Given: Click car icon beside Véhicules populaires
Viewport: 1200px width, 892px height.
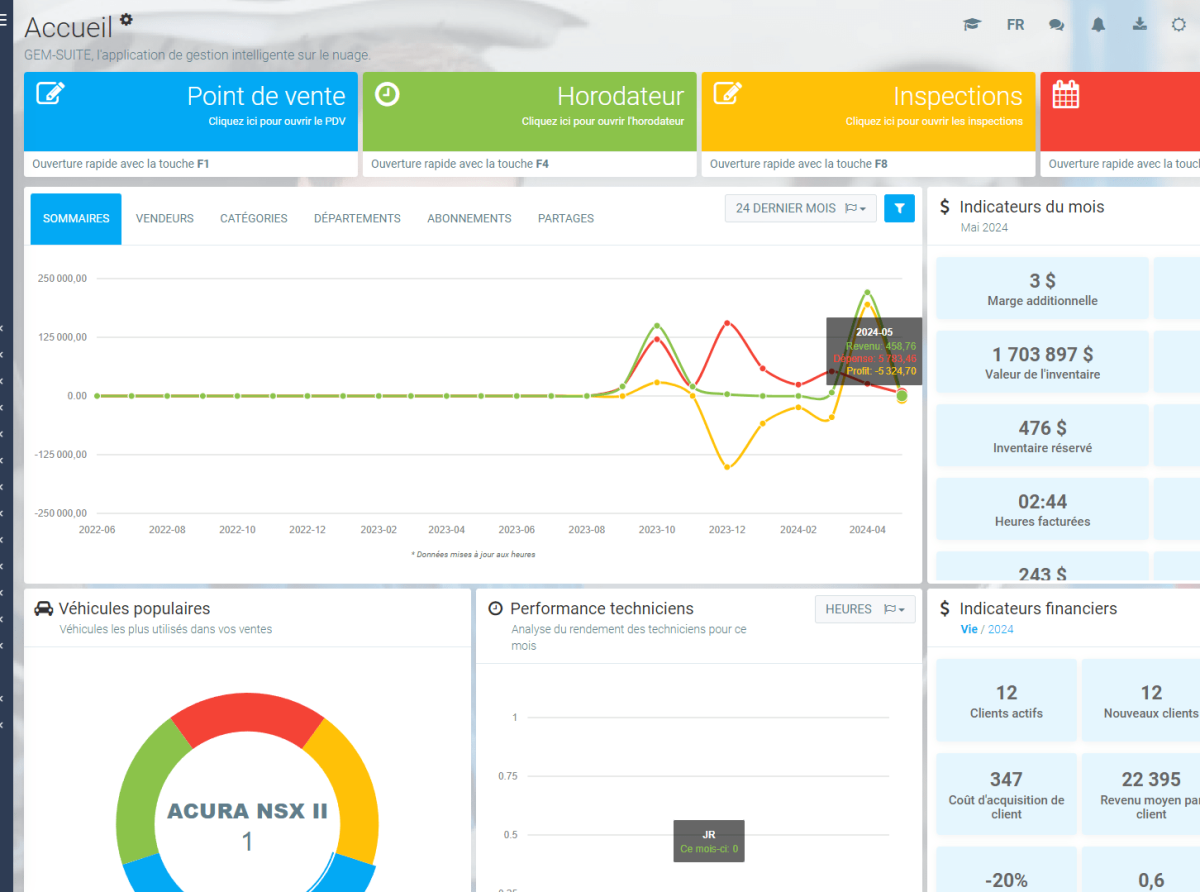Looking at the screenshot, I should pos(44,608).
